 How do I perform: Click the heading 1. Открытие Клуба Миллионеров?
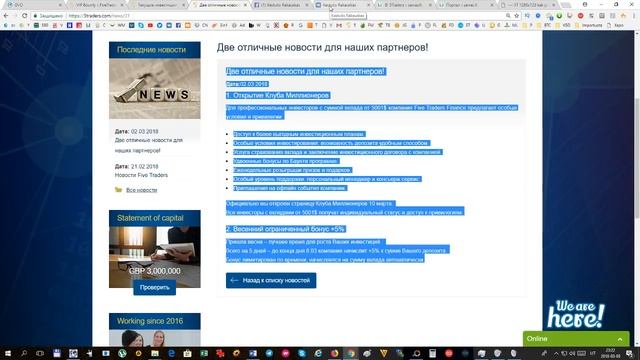click(278, 96)
